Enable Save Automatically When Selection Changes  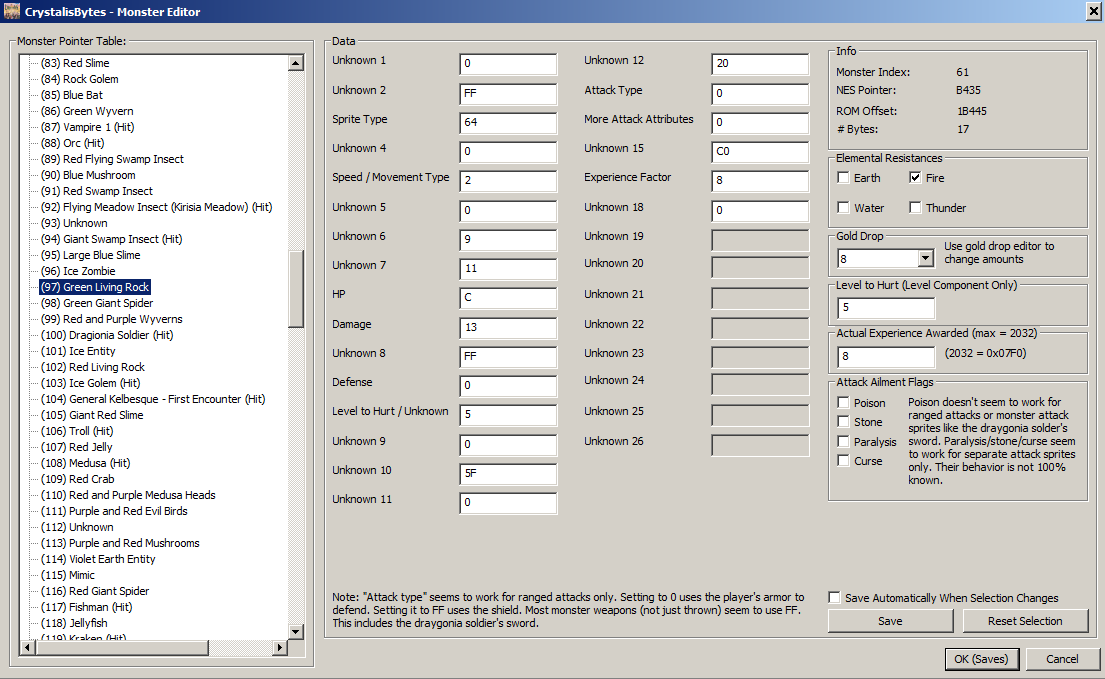point(834,598)
